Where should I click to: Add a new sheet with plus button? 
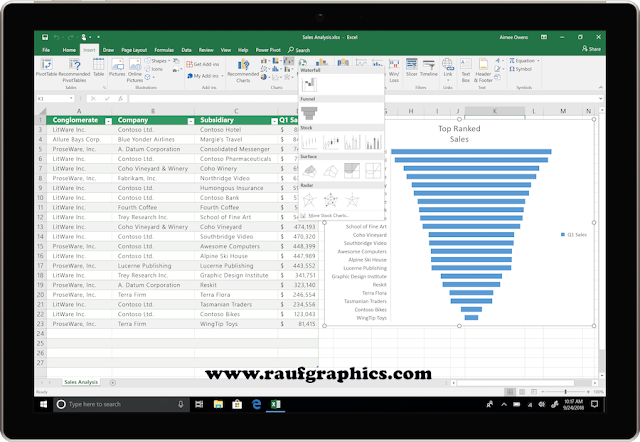113,382
